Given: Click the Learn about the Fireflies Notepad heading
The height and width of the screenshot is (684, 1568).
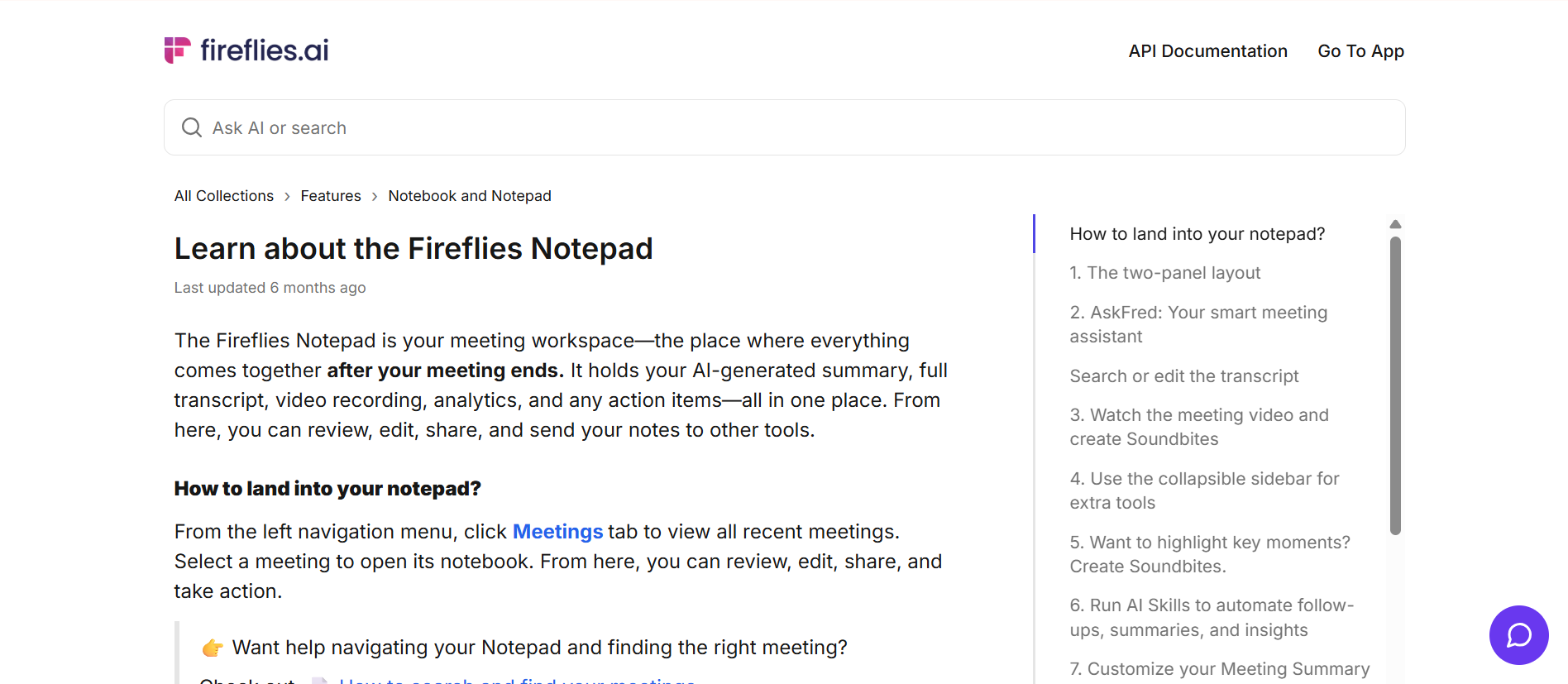Looking at the screenshot, I should (x=414, y=249).
